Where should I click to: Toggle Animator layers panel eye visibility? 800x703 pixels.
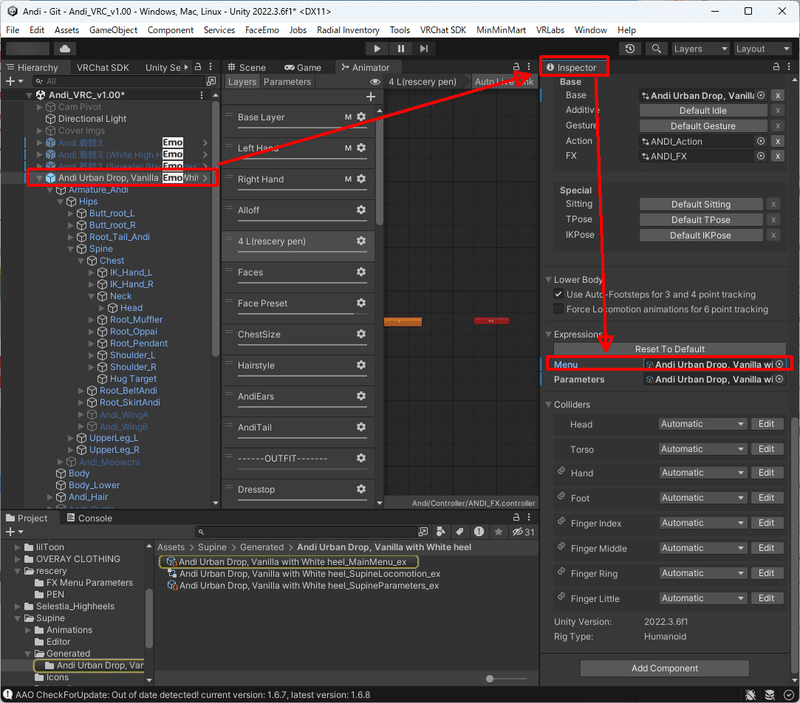coord(375,82)
